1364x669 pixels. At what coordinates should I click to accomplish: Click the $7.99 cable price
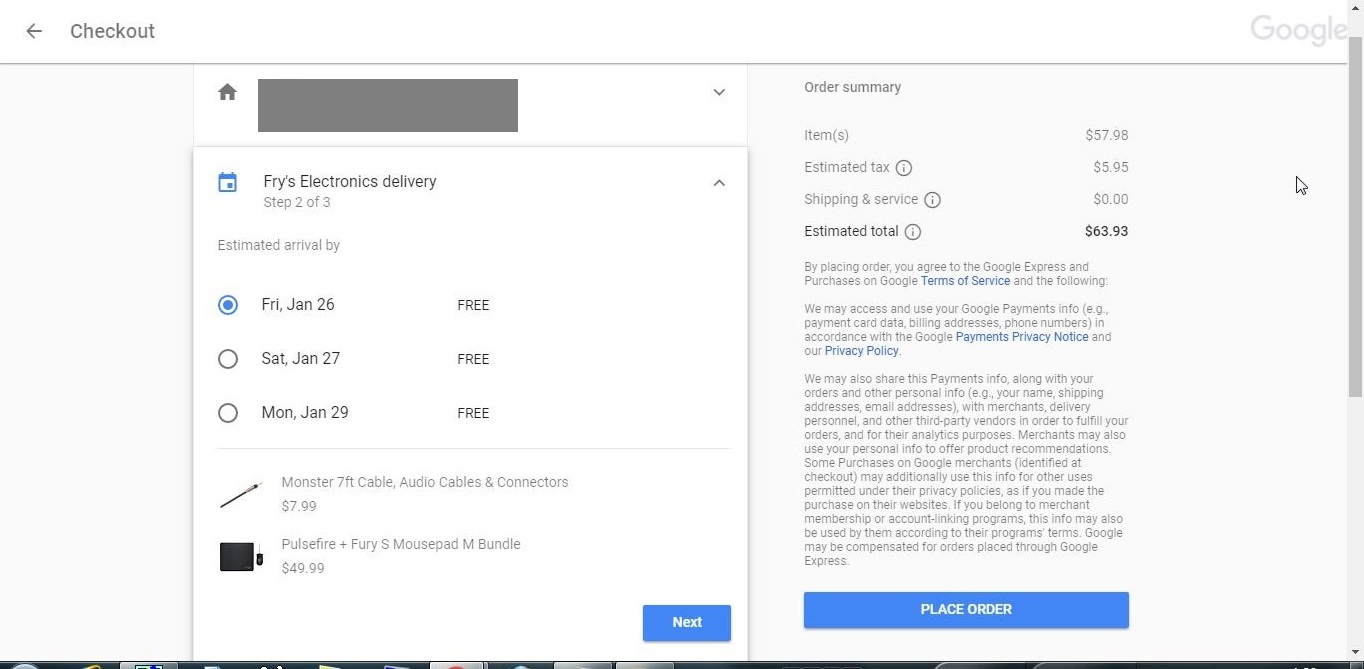299,506
